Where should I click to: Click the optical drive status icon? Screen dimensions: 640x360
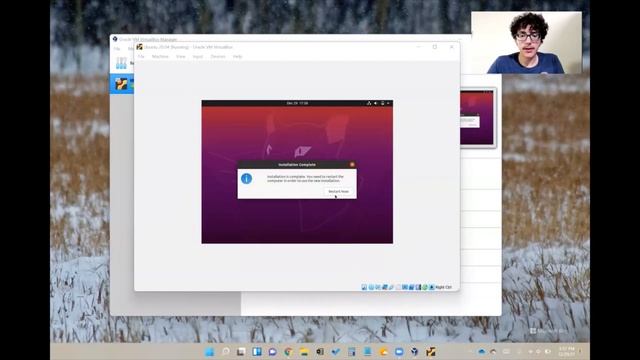click(x=371, y=287)
